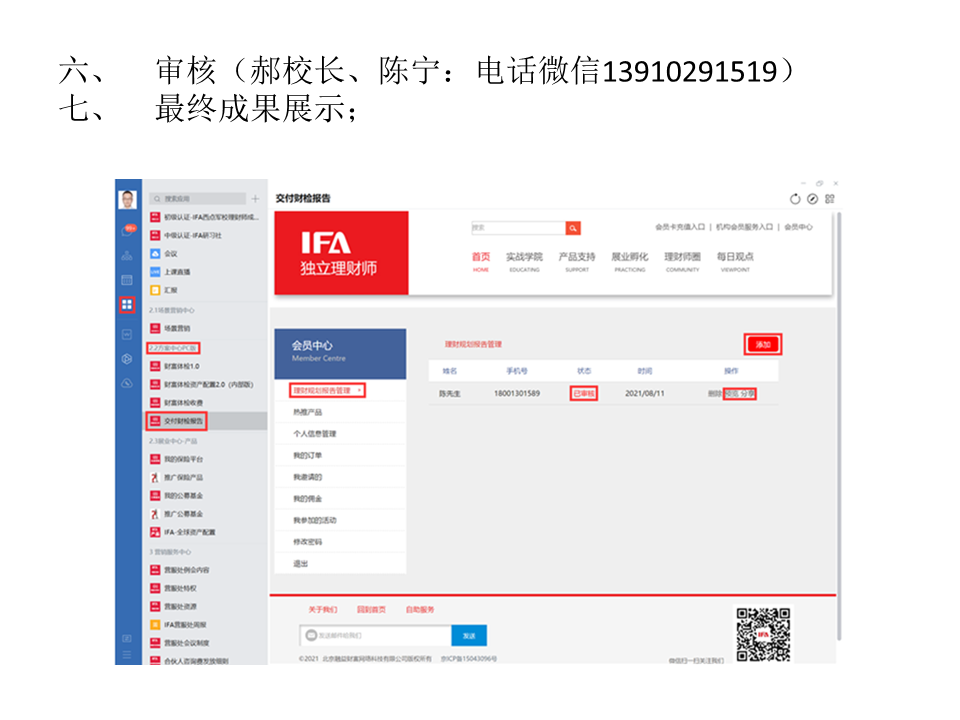Click date 2021/08/11 cell
The height and width of the screenshot is (720, 960).
pyautogui.click(x=644, y=394)
